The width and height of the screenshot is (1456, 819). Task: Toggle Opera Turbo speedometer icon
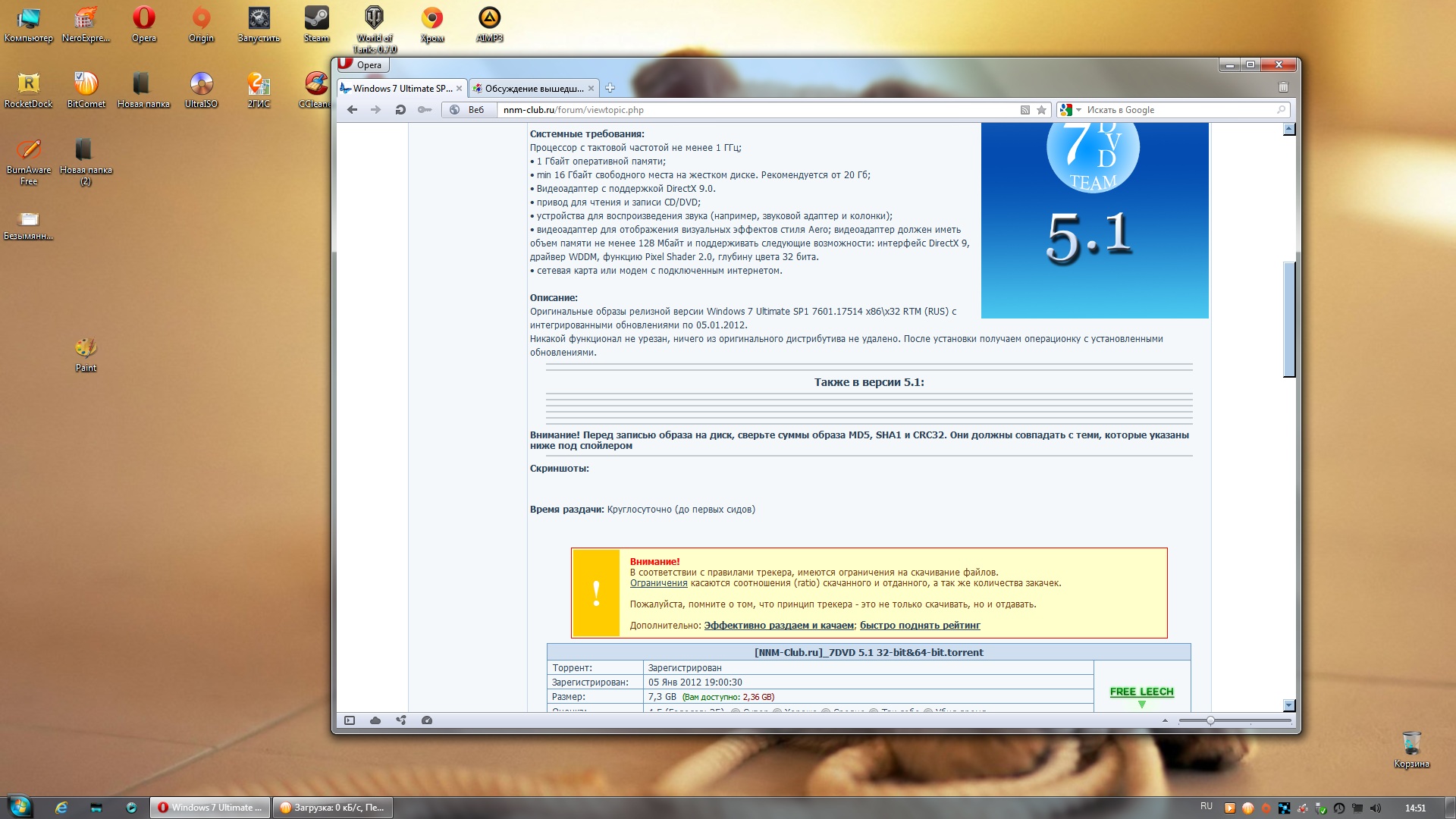tap(427, 720)
